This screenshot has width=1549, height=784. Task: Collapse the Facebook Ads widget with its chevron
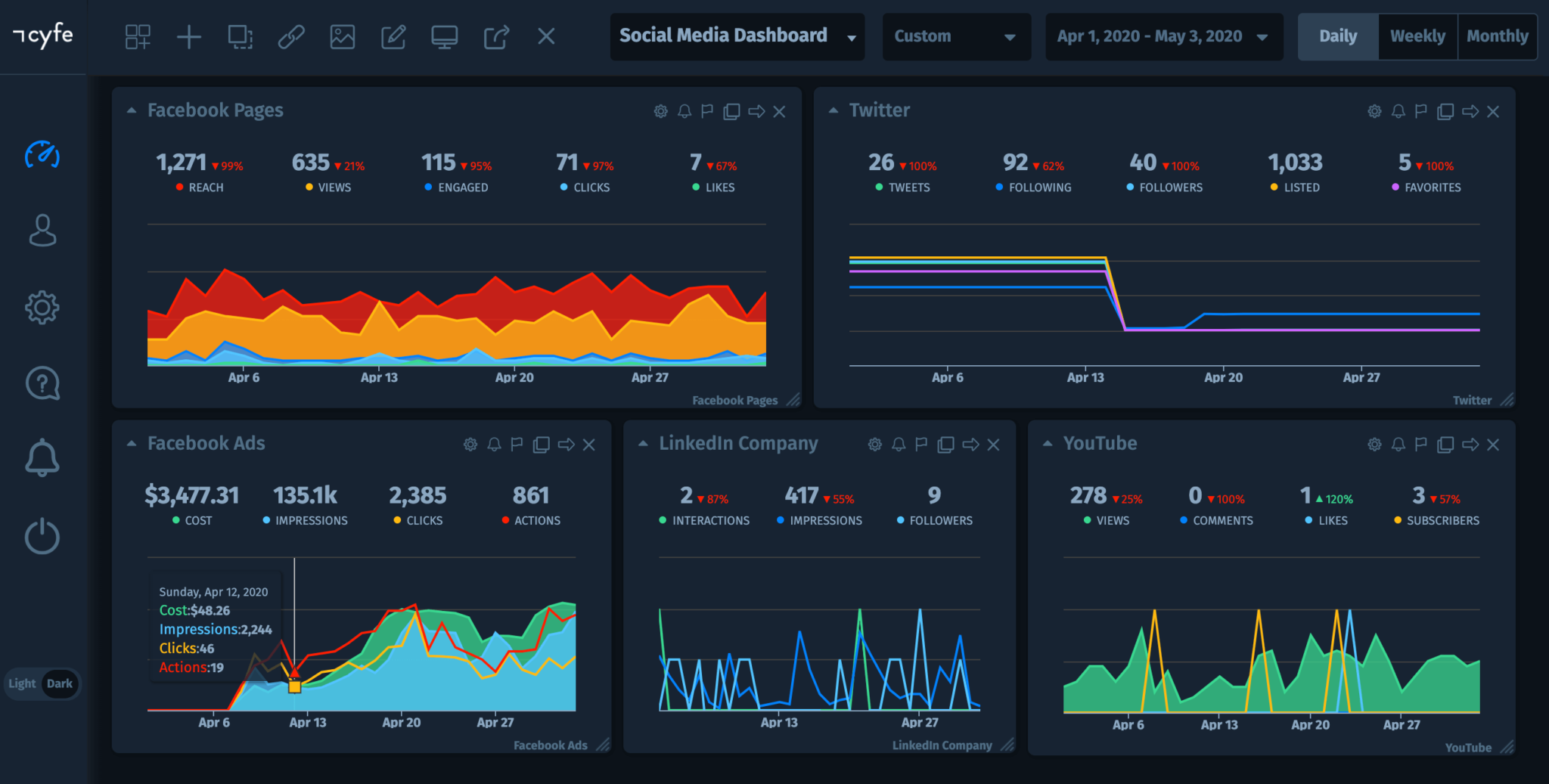click(130, 445)
